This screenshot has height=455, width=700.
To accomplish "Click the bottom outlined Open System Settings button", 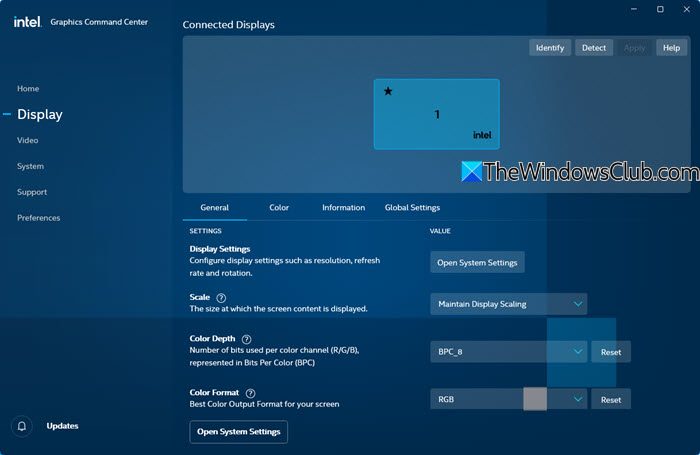I will [x=238, y=432].
